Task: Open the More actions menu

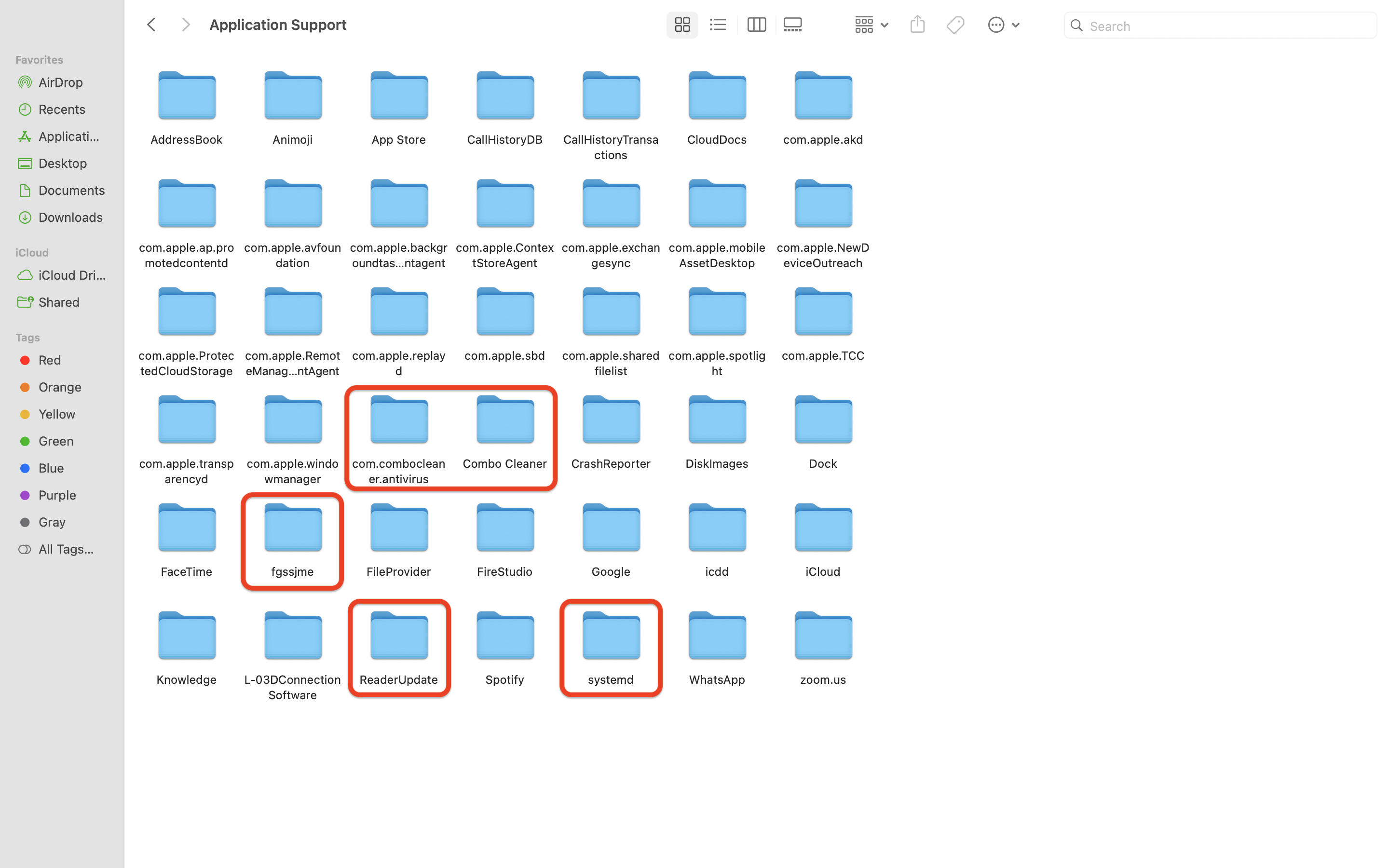Action: (x=1003, y=25)
